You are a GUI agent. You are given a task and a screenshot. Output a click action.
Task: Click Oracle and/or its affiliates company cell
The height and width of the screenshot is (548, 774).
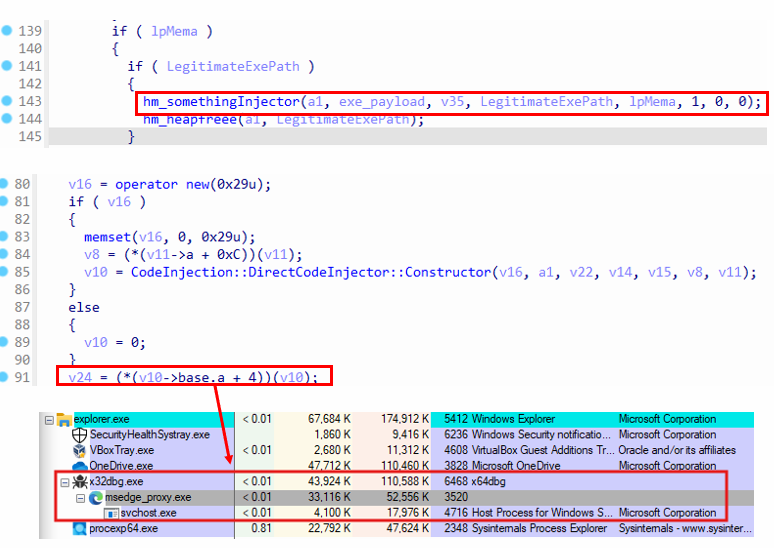(677, 450)
